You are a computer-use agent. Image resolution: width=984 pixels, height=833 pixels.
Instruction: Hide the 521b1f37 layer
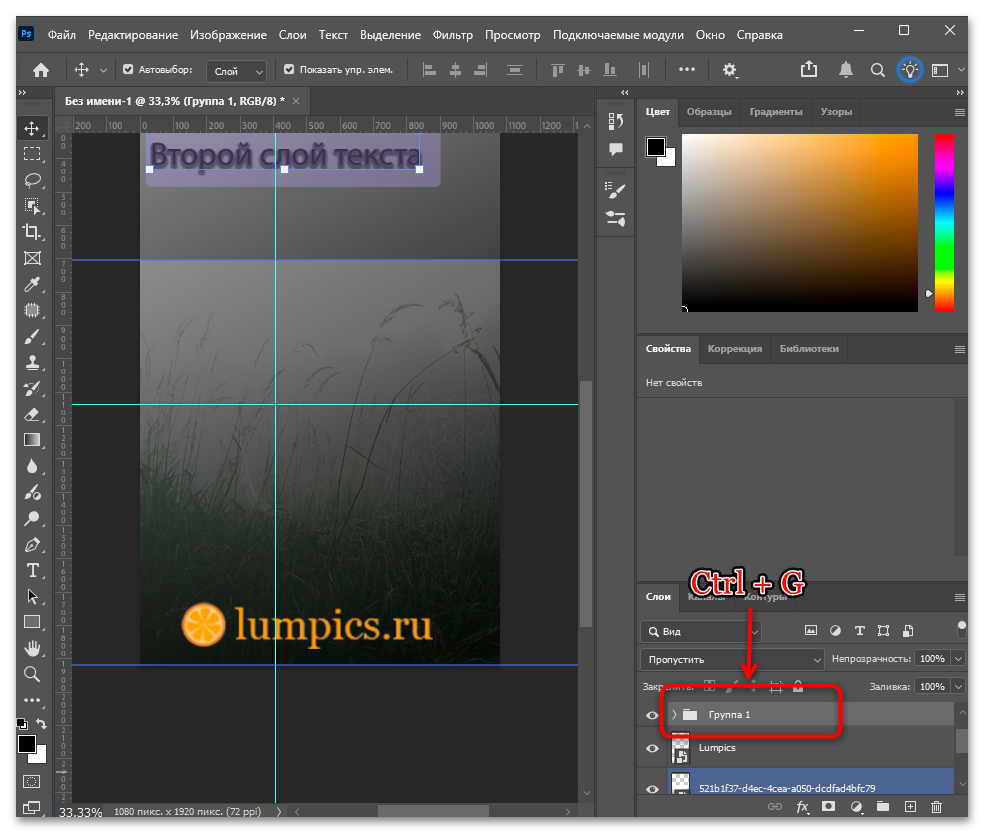click(652, 789)
